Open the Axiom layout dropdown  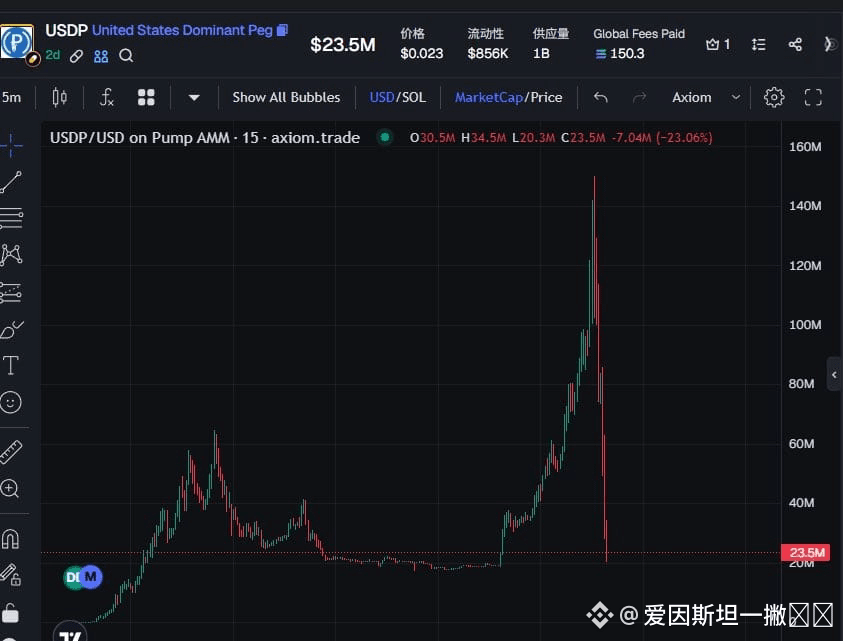pyautogui.click(x=705, y=97)
